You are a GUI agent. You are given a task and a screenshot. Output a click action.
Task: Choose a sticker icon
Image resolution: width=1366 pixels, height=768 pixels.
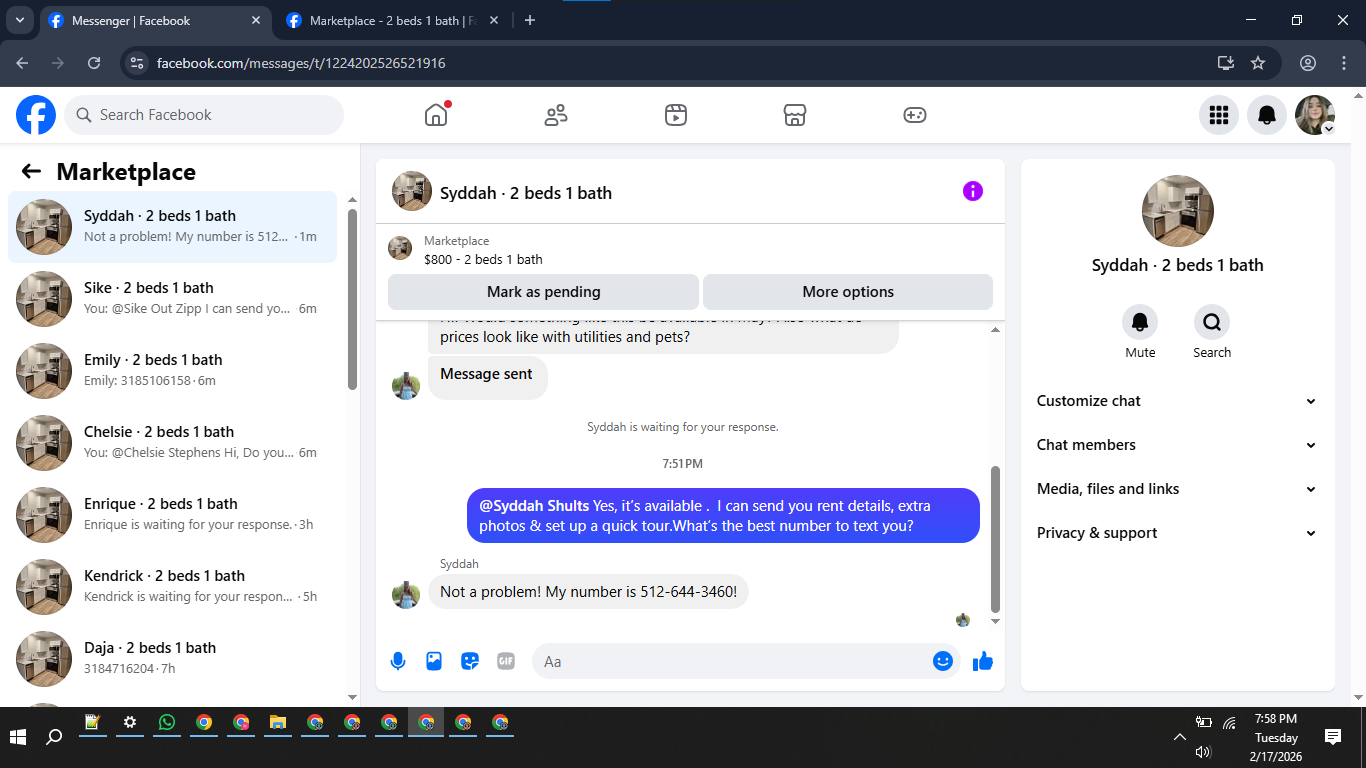point(470,661)
